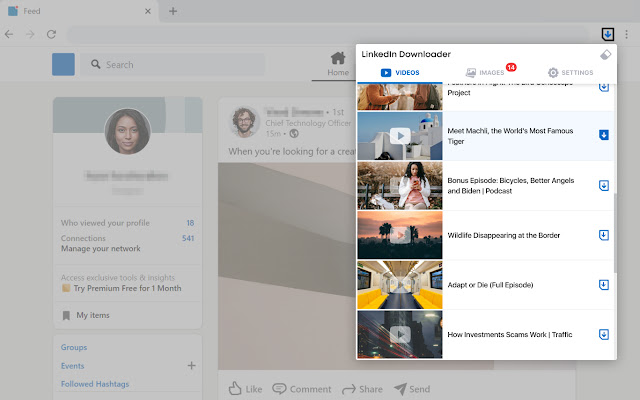Click the downloader list scrollbar
Screen dimensions: 640x400
pyautogui.click(x=615, y=233)
